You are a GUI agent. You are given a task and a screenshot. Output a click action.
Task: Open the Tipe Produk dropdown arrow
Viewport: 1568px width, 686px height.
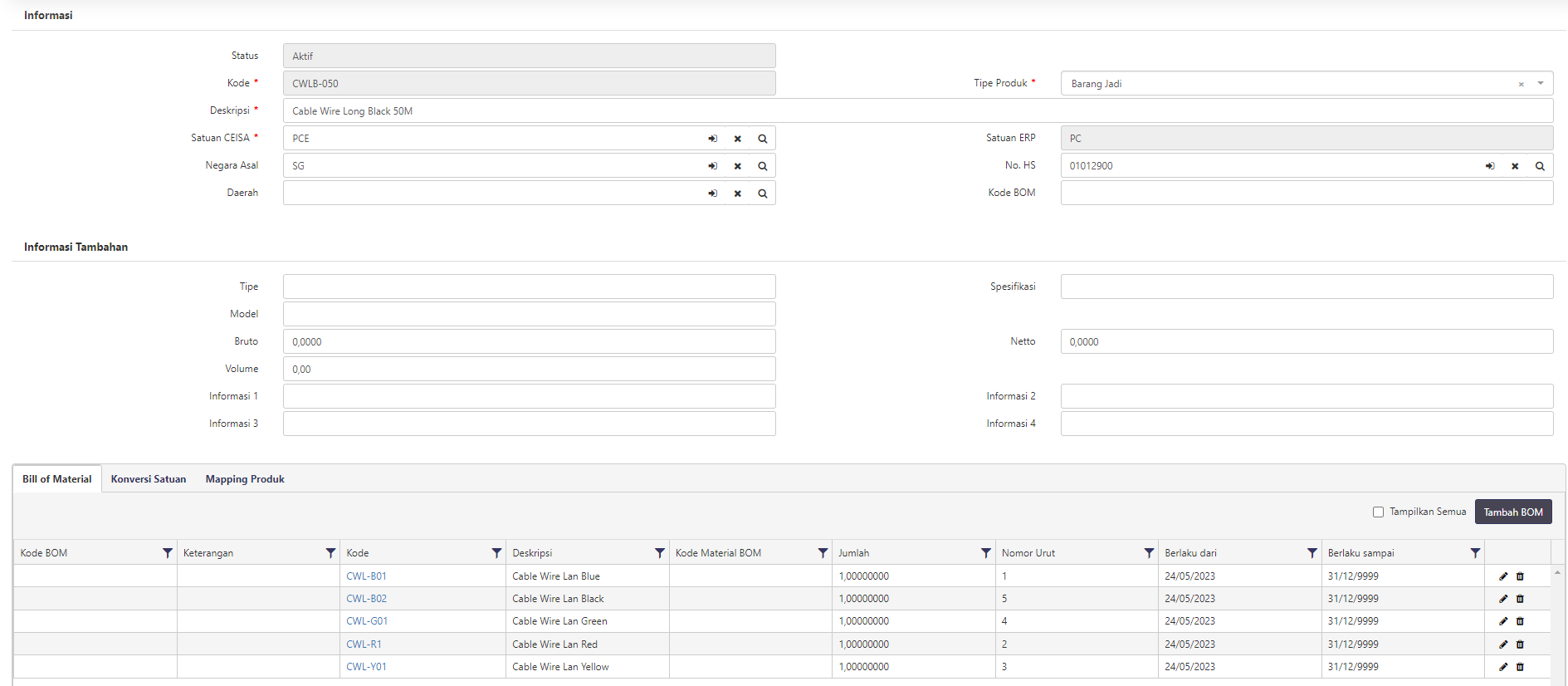pyautogui.click(x=1541, y=83)
